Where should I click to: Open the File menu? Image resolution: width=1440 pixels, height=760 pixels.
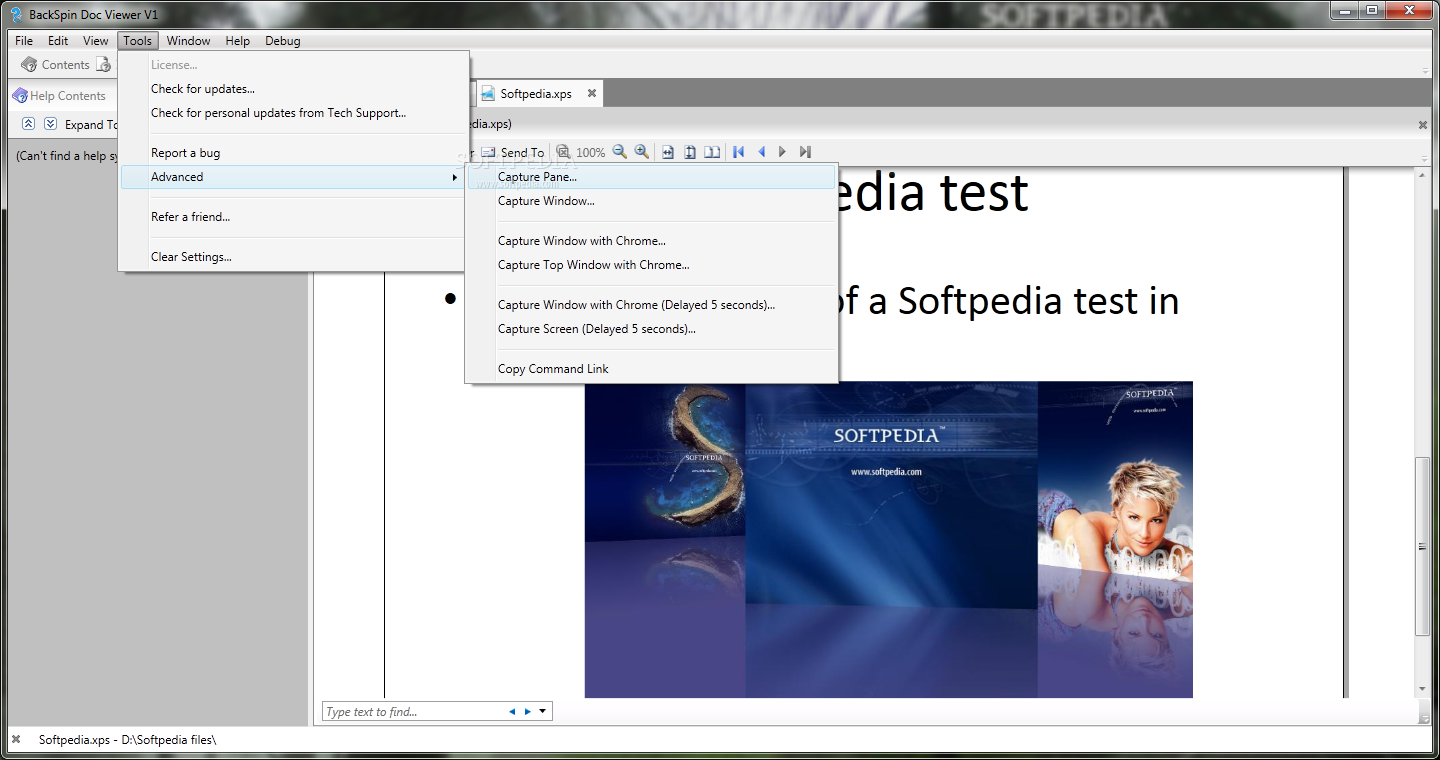pos(24,41)
